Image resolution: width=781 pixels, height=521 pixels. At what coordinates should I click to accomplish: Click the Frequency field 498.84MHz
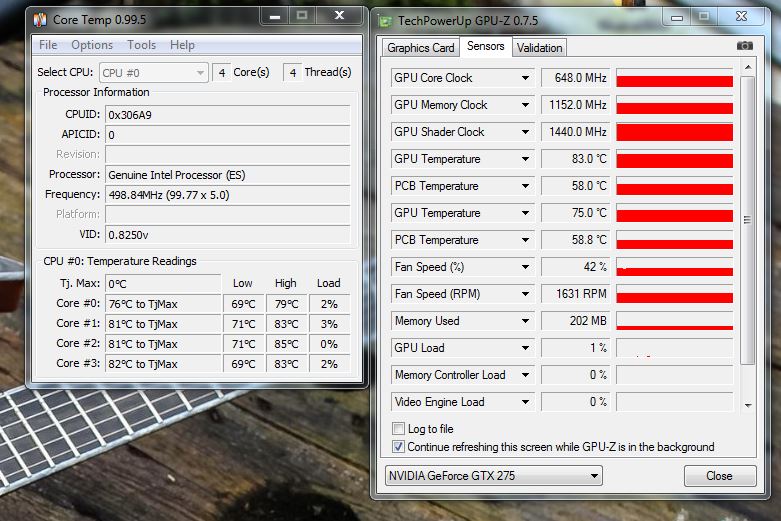click(x=228, y=195)
